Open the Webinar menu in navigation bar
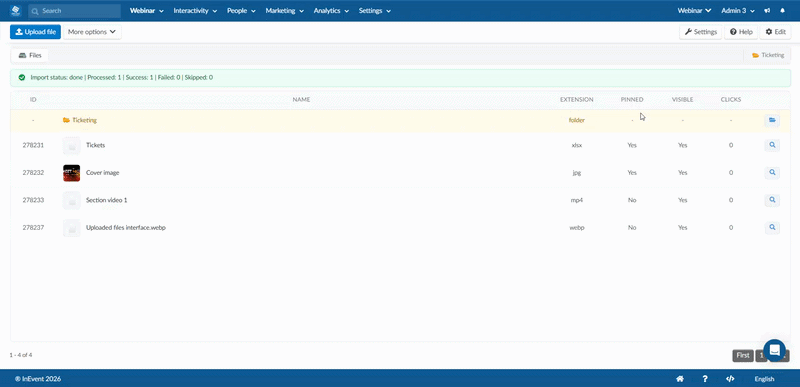800x387 pixels. point(146,11)
